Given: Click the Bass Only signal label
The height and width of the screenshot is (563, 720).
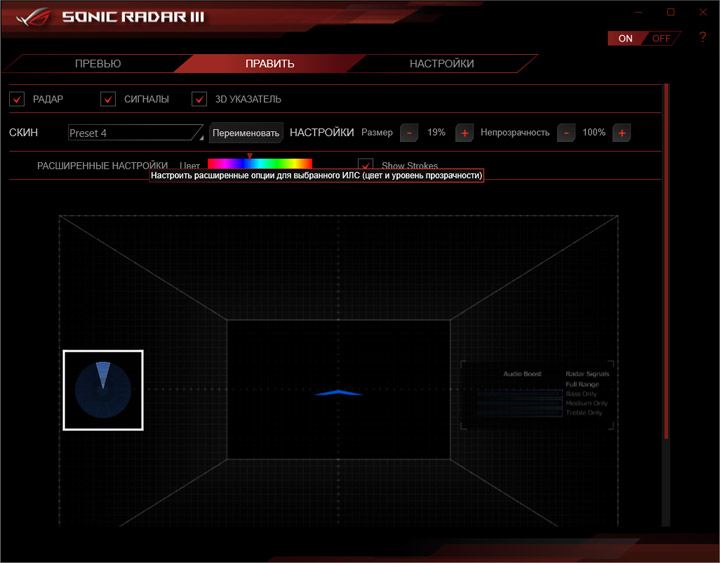Looking at the screenshot, I should click(x=581, y=394).
